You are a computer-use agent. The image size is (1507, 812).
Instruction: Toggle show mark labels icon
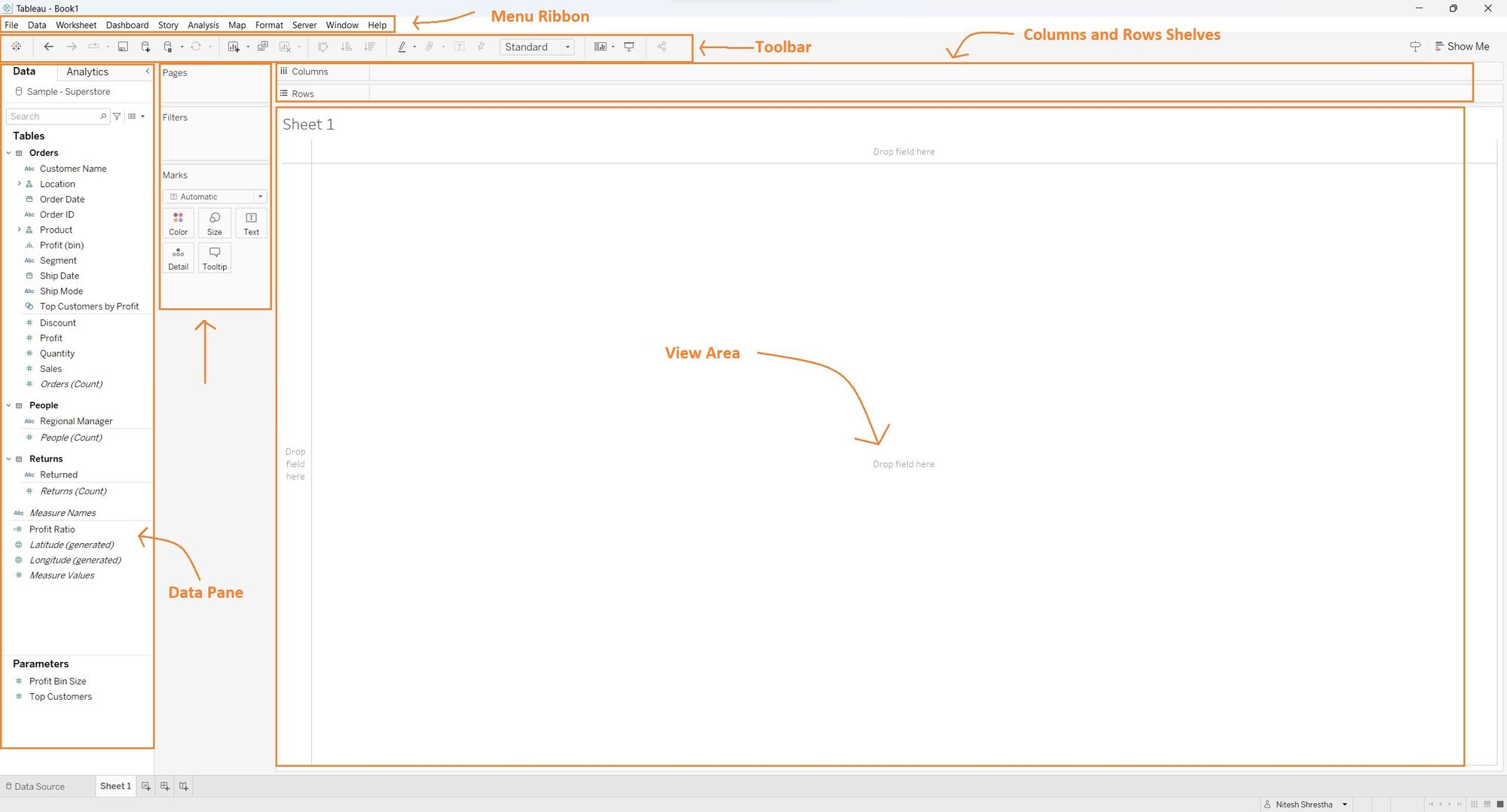(x=460, y=47)
